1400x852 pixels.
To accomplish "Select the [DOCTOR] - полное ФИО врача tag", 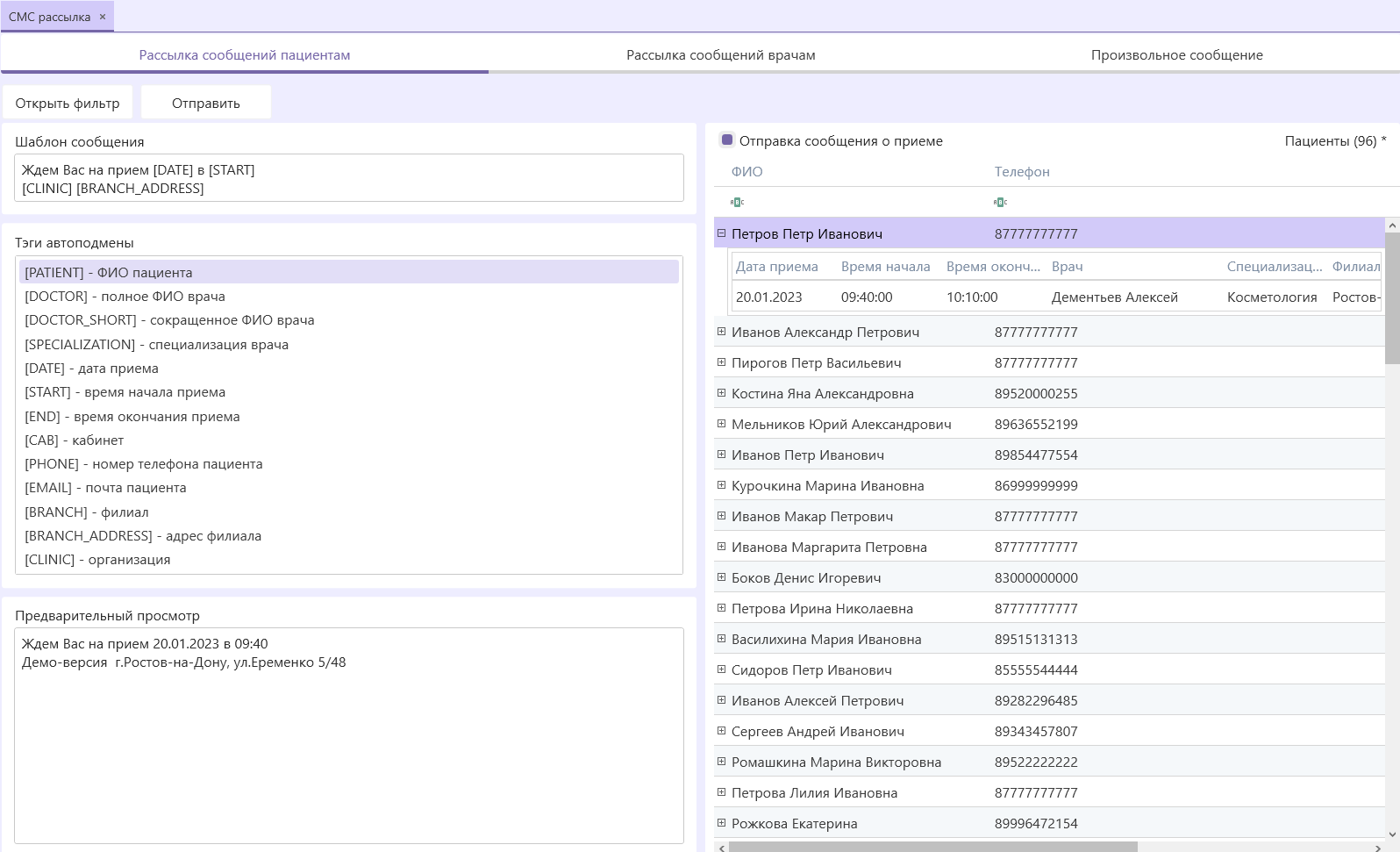I will point(349,296).
